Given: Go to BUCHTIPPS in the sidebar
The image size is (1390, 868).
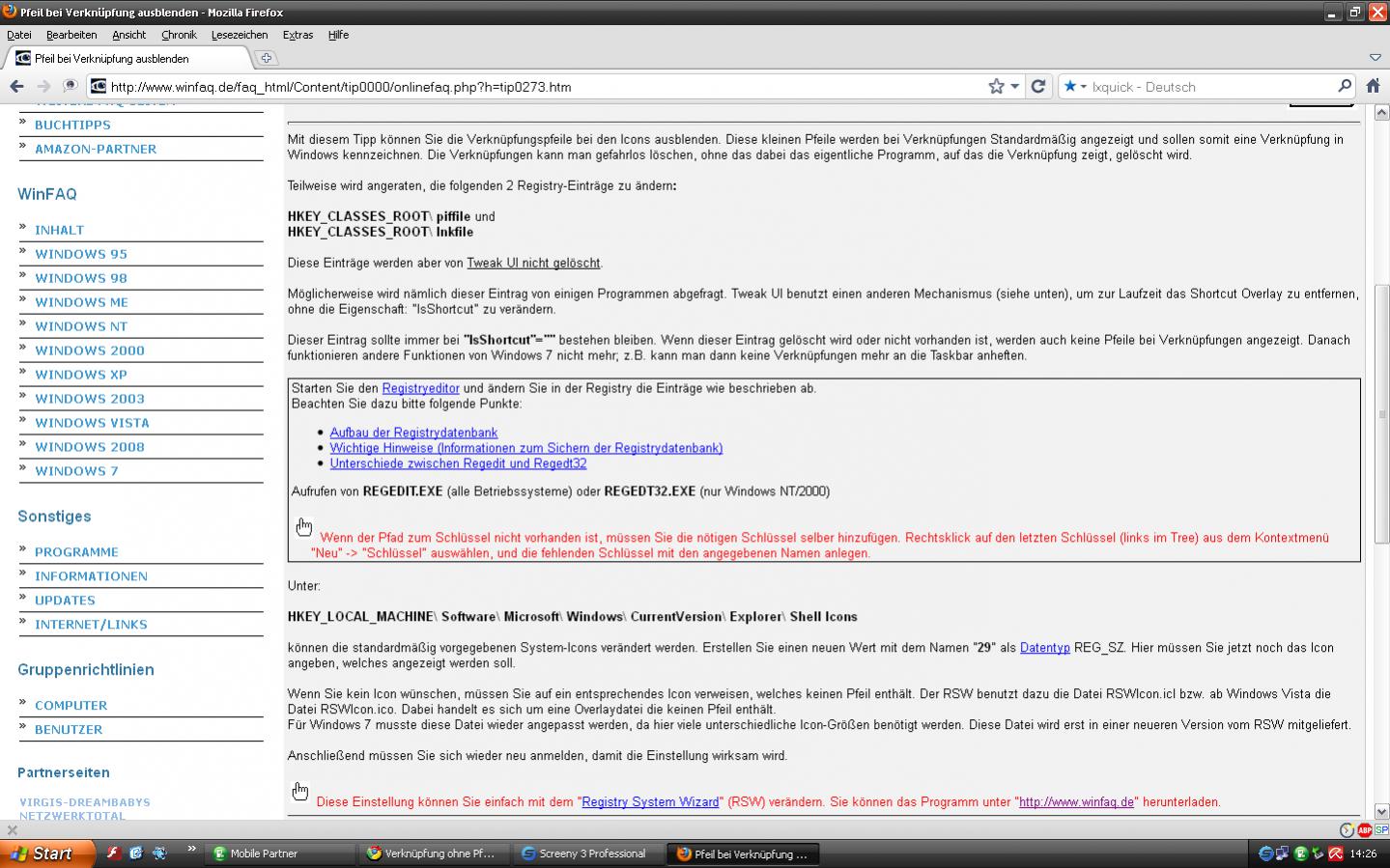Looking at the screenshot, I should coord(72,125).
